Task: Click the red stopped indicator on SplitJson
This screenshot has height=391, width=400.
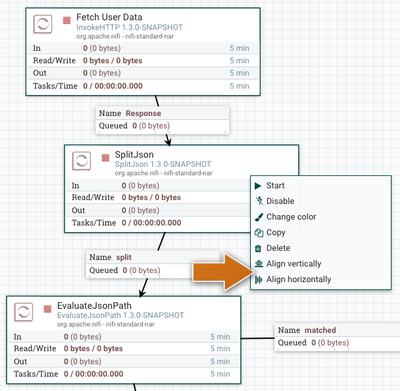Action: (x=105, y=158)
